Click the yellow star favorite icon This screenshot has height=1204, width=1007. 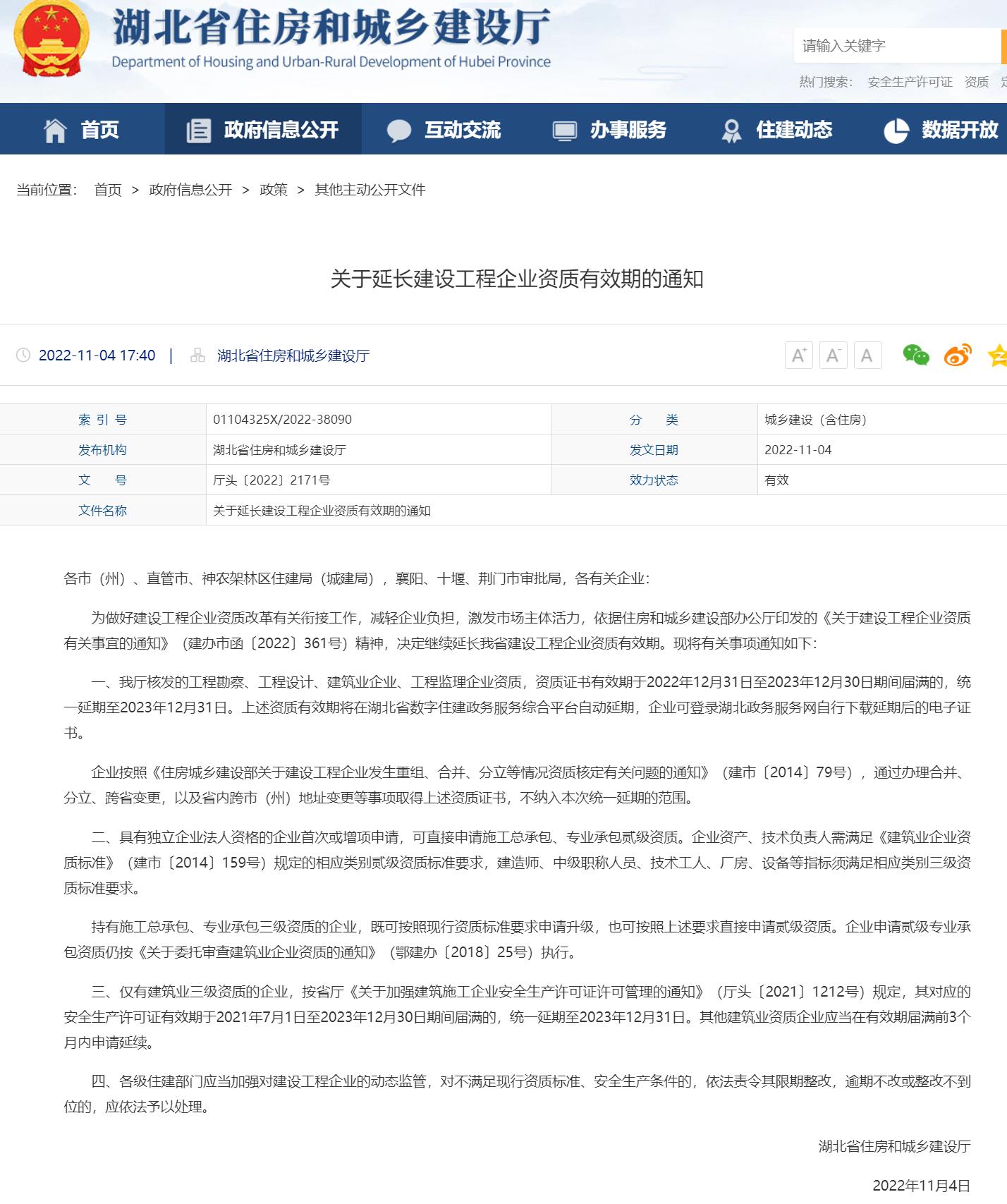tap(997, 355)
